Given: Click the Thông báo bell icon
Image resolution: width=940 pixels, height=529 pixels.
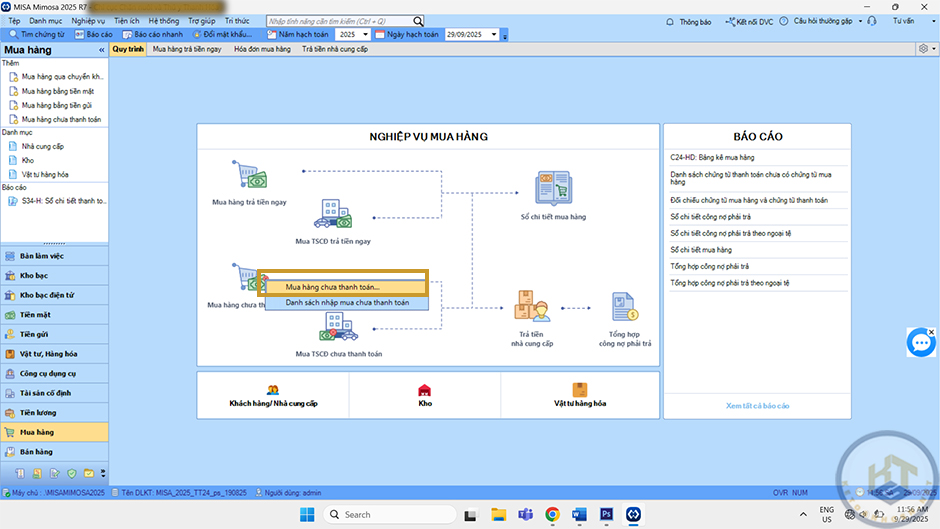Looking at the screenshot, I should pos(671,20).
